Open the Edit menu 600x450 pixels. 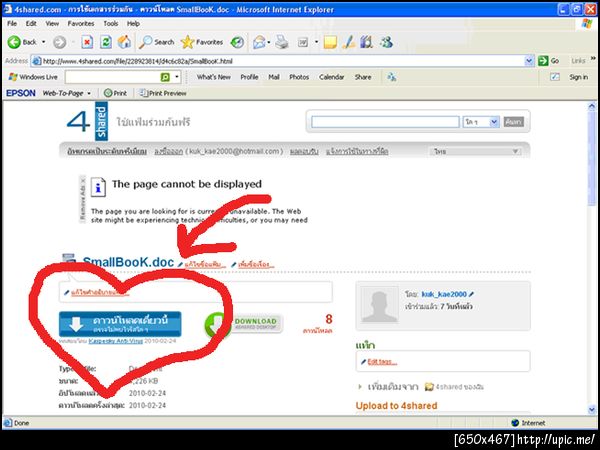31,23
